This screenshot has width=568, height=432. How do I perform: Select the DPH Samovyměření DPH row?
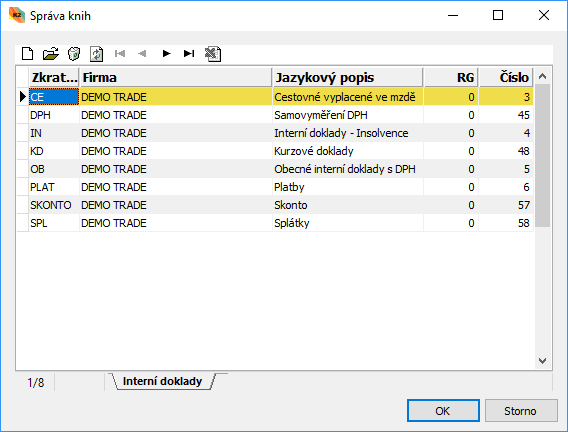275,115
